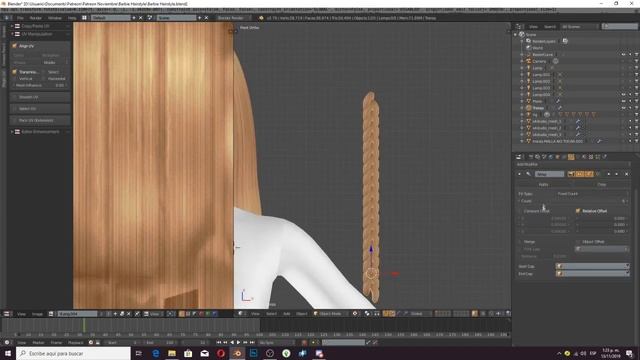Viewport: 640px width, 360px height.
Task: Open the Fit Type dropdown showing Fixed Count
Action: [593, 194]
